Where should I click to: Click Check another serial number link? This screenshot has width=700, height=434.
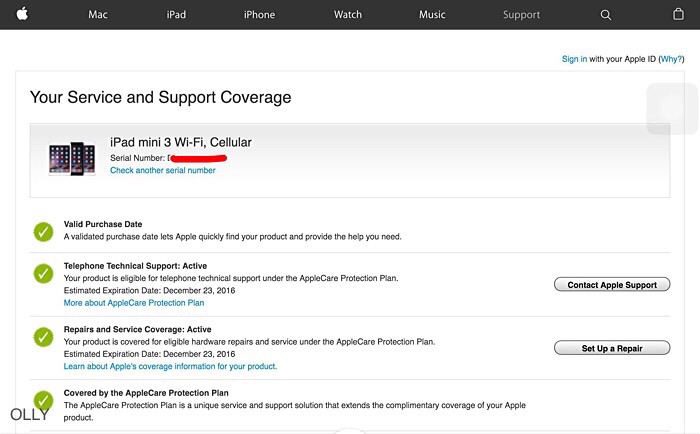(162, 171)
